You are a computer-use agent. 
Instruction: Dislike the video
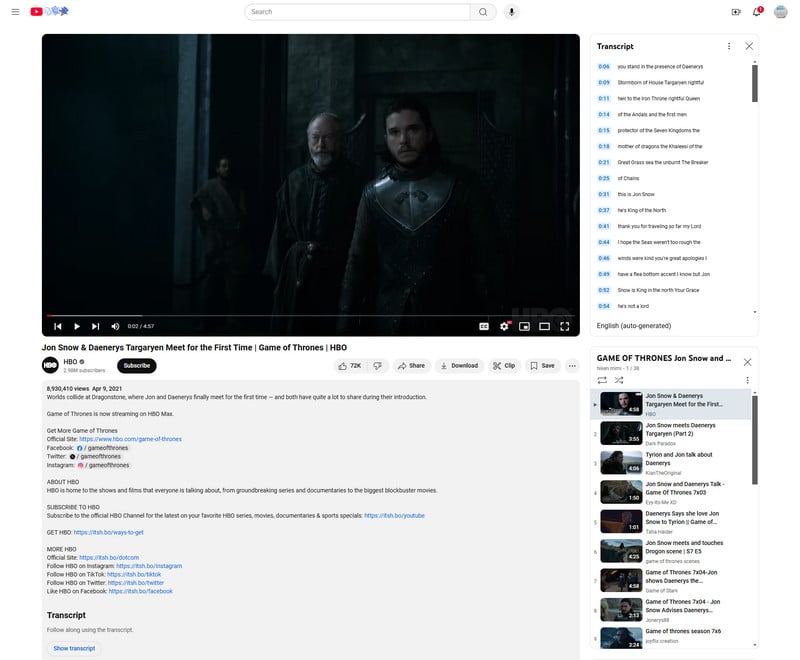(378, 366)
